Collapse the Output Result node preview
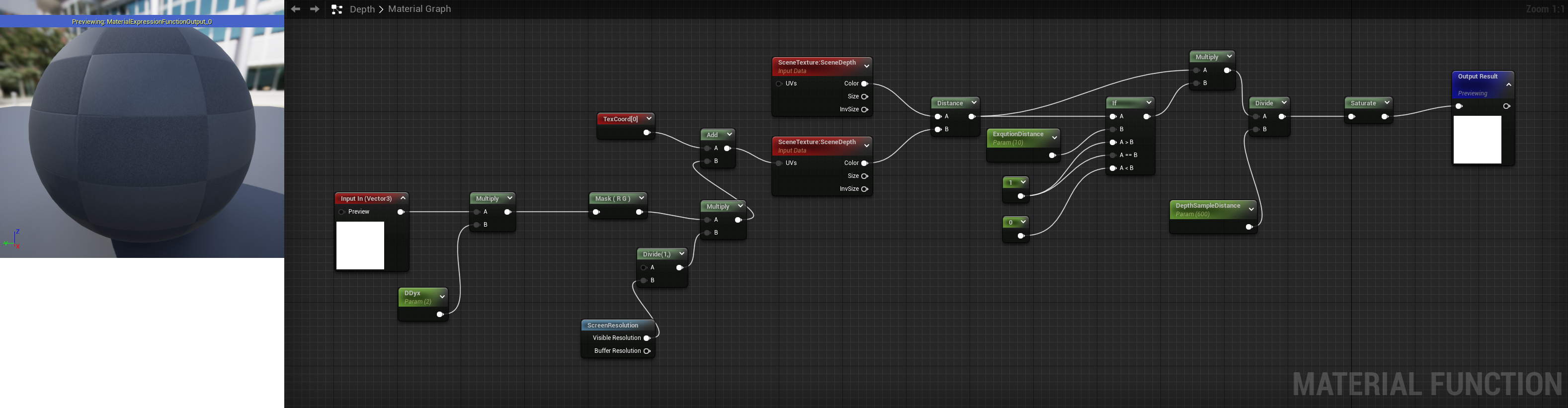Viewport: 1568px width, 408px height. click(1509, 84)
